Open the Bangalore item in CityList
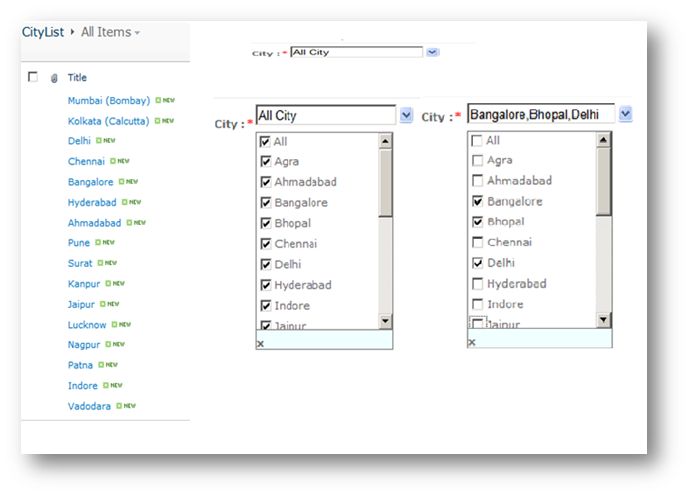This screenshot has width=689, height=496. [91, 182]
